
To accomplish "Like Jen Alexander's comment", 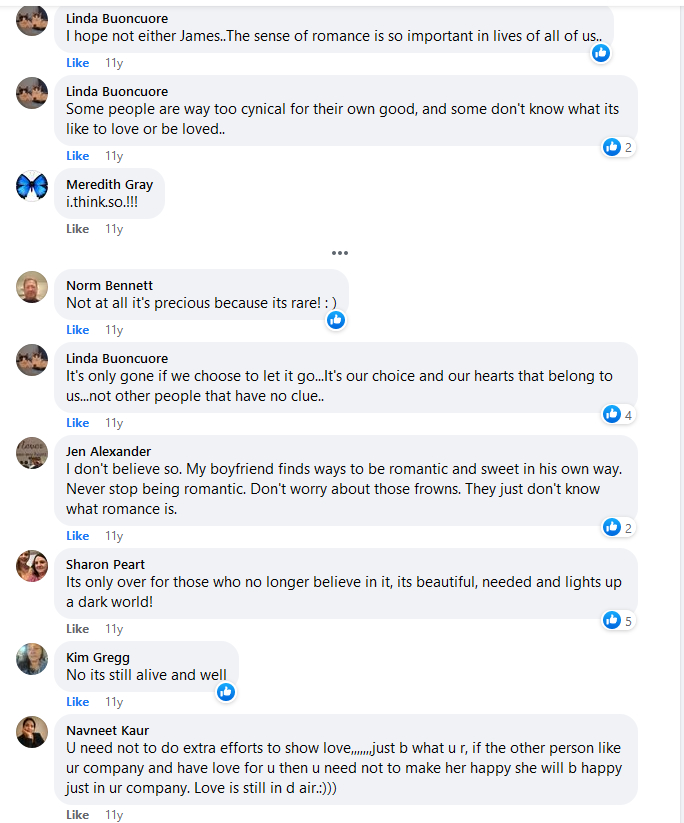I will [x=78, y=536].
